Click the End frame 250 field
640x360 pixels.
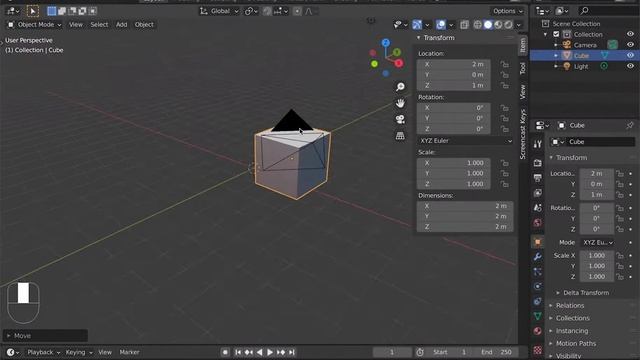tap(496, 352)
